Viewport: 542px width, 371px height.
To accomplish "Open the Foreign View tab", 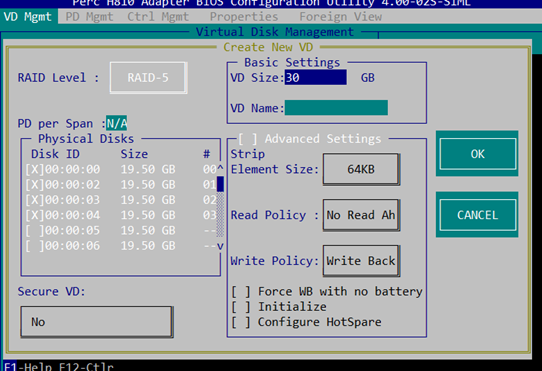I will pyautogui.click(x=340, y=17).
